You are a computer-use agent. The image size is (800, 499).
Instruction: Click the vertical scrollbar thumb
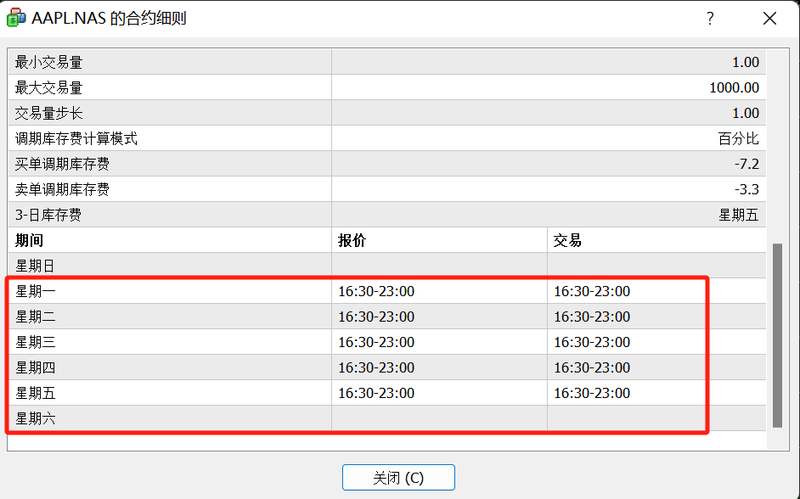click(x=778, y=336)
